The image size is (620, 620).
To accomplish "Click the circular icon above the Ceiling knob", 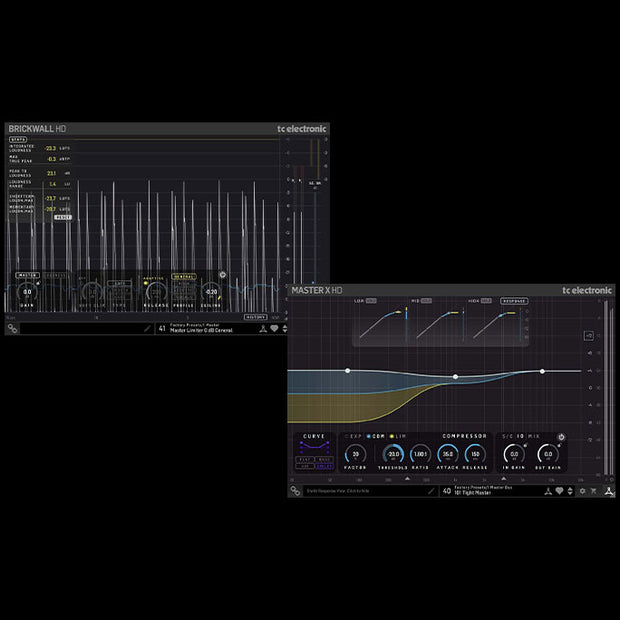I will pyautogui.click(x=223, y=274).
